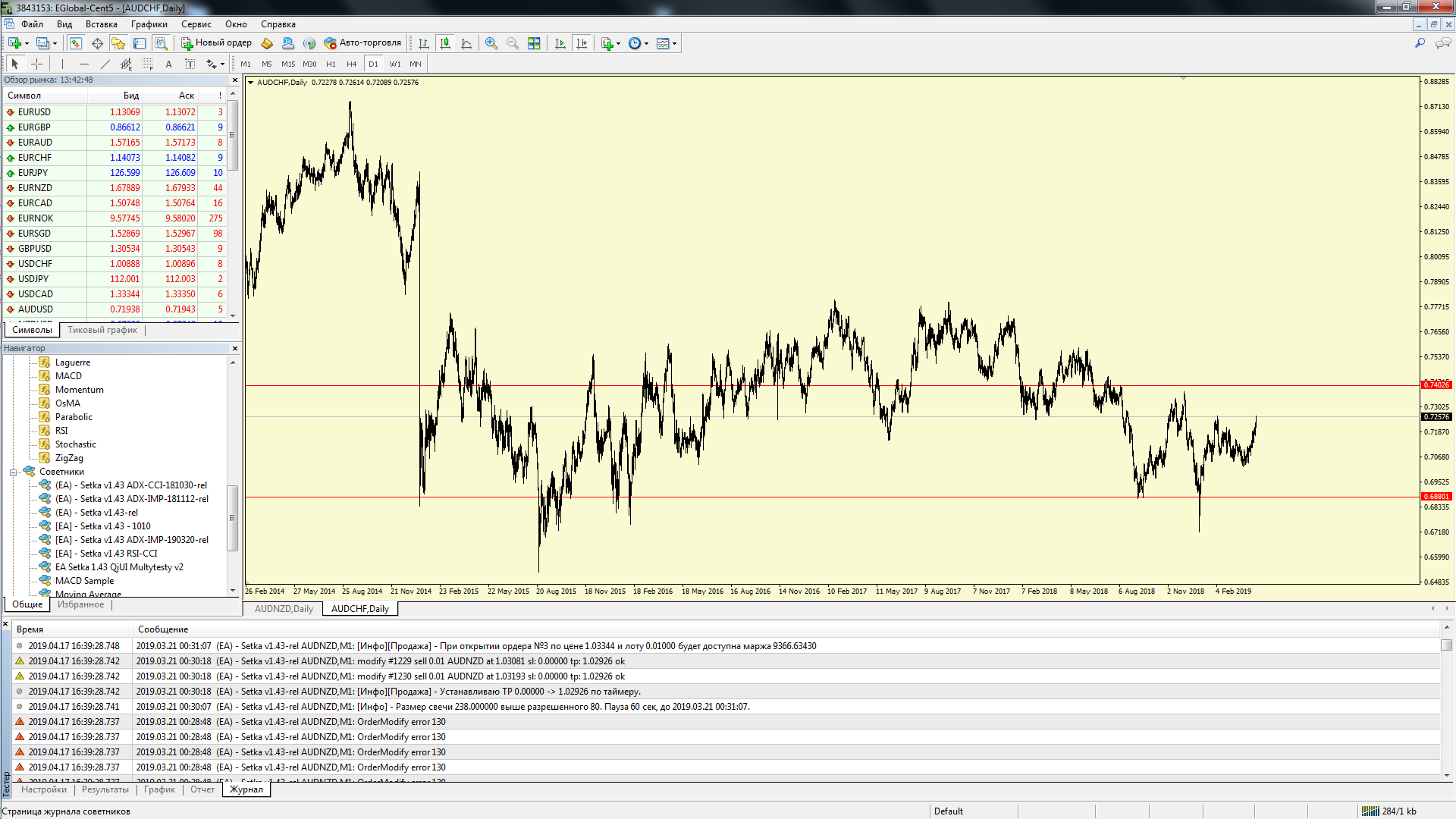Open the Сервис menu
This screenshot has width=1456, height=819.
[x=196, y=24]
